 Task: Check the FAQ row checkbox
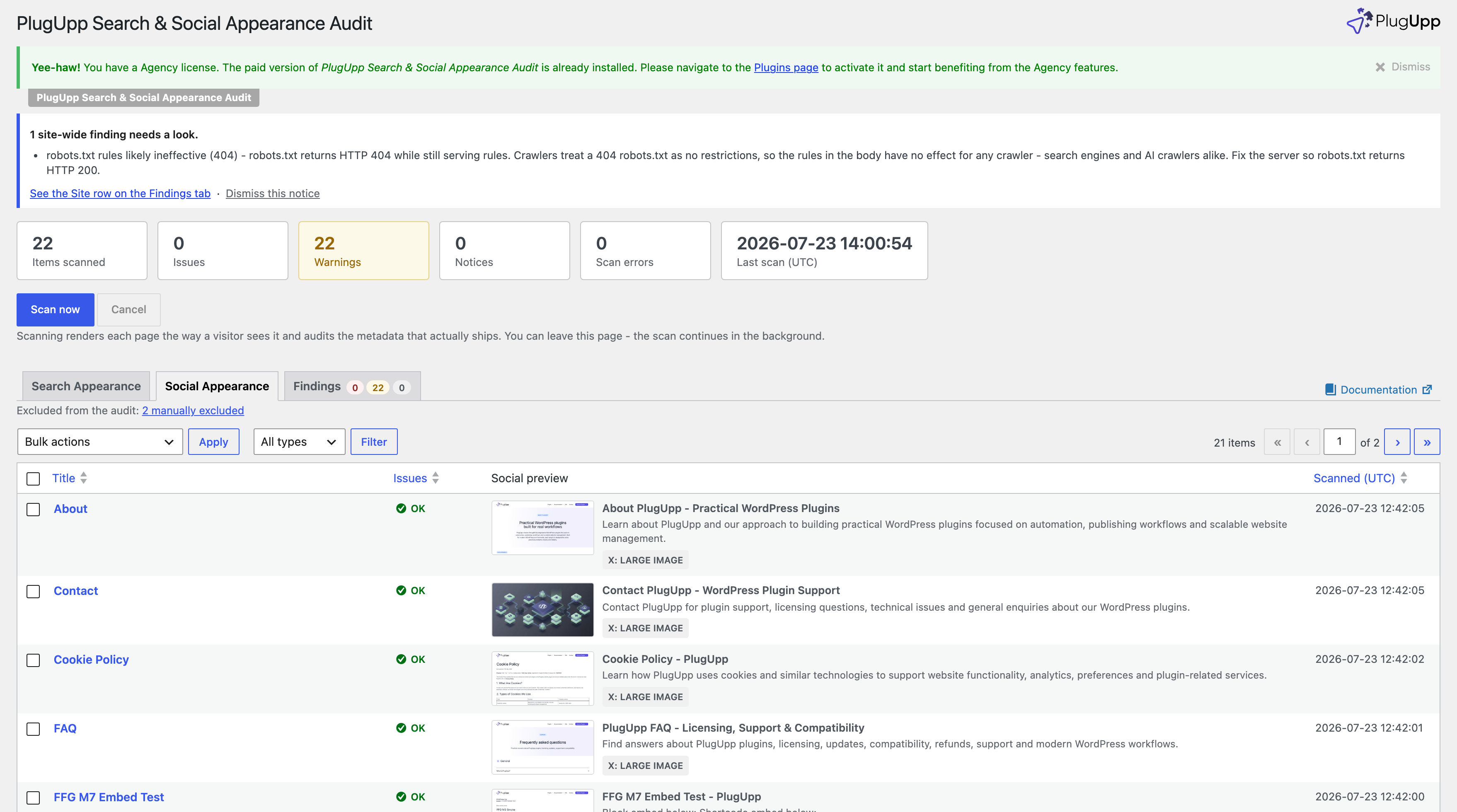pyautogui.click(x=34, y=730)
